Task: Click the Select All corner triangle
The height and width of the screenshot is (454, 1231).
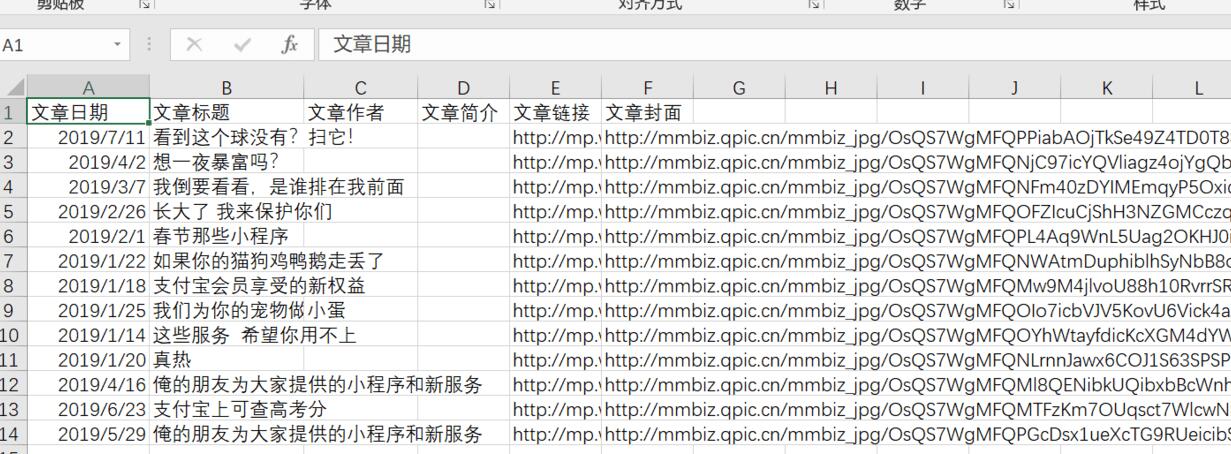Action: click(x=13, y=88)
